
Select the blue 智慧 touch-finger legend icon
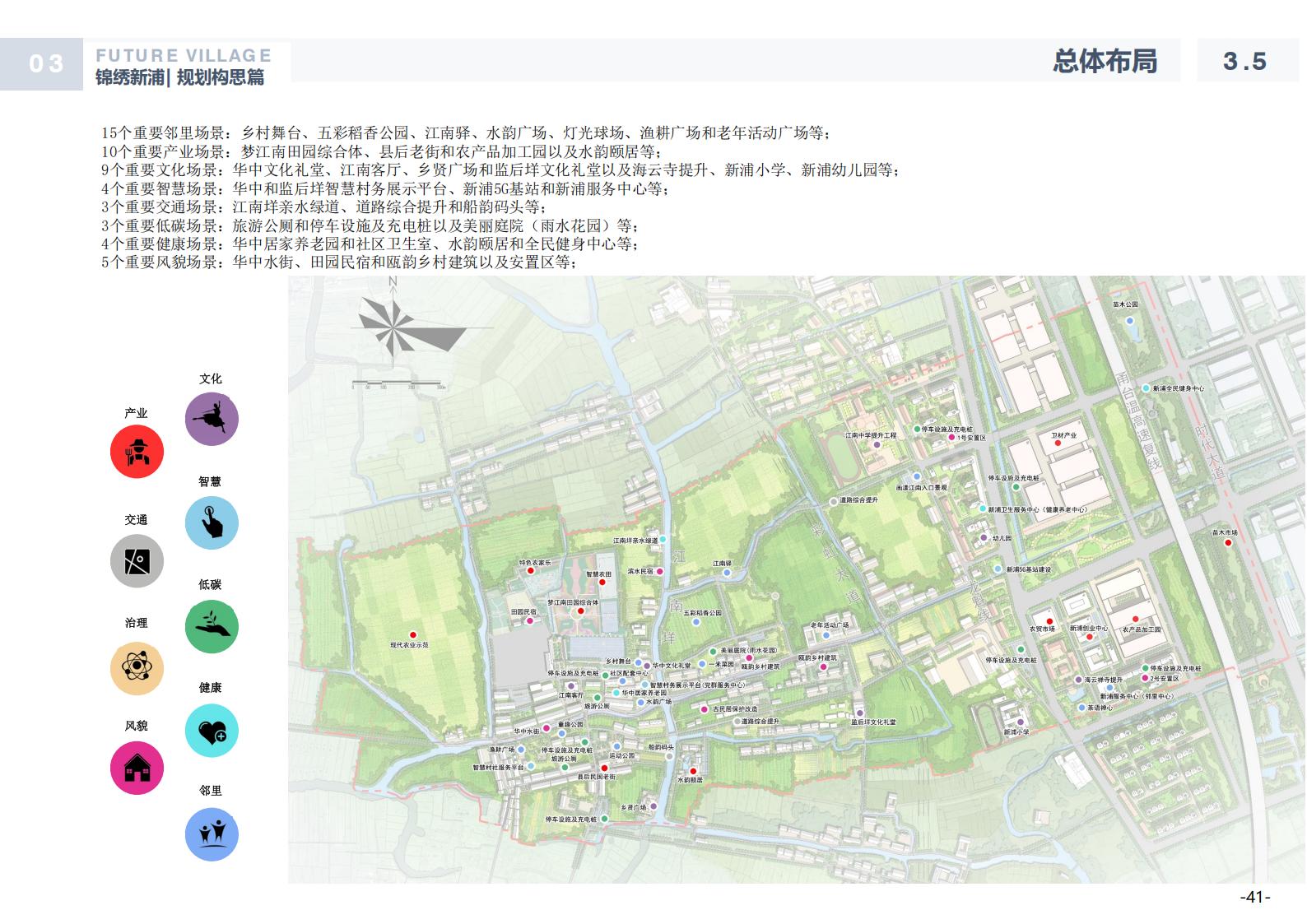click(212, 522)
